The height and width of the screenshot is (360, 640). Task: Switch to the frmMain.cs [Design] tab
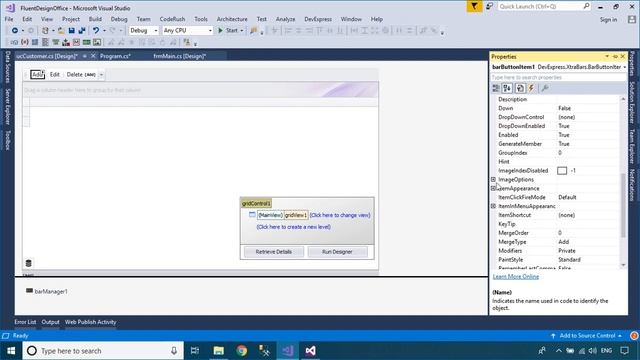click(180, 56)
